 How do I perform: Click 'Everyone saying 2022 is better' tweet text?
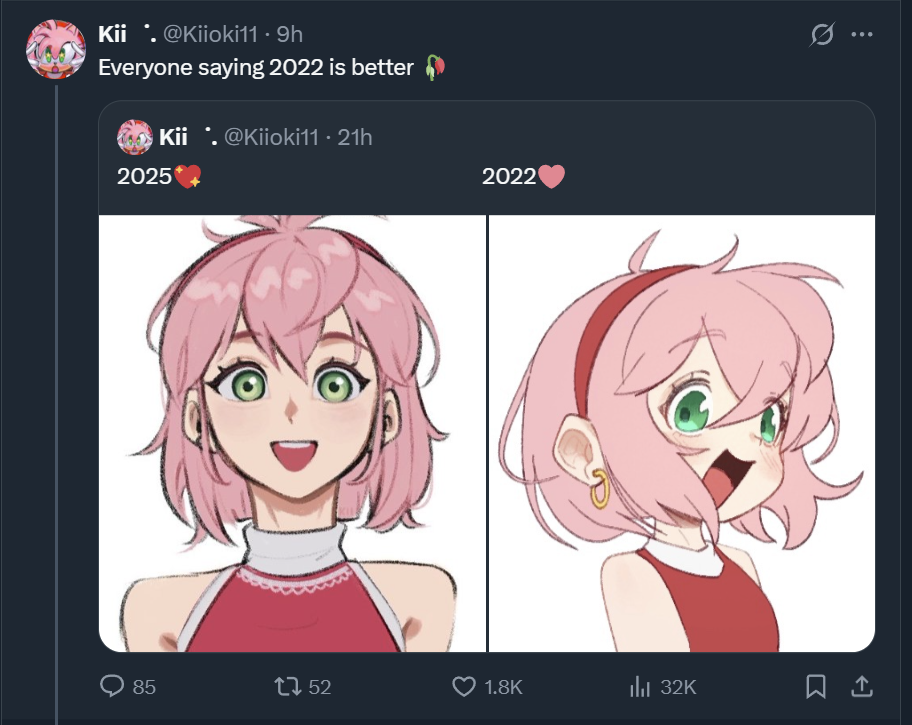(255, 67)
